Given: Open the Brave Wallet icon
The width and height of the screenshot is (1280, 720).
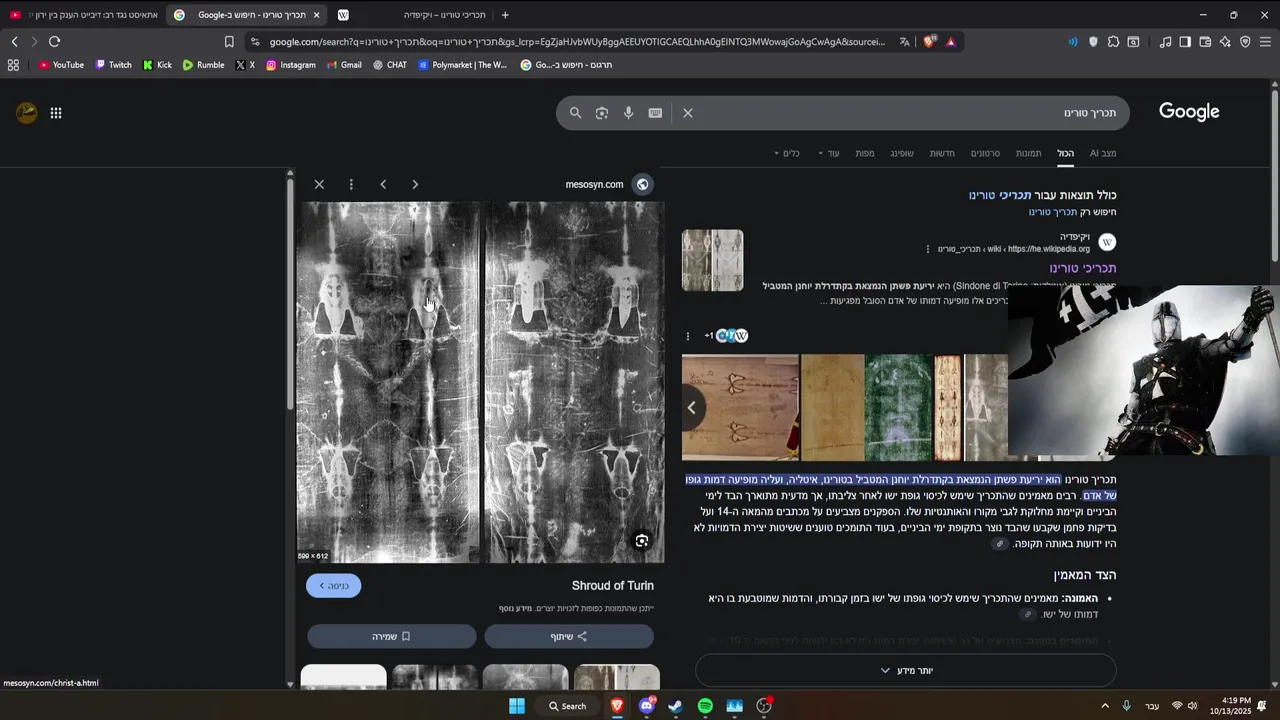Looking at the screenshot, I should pos(1205,42).
